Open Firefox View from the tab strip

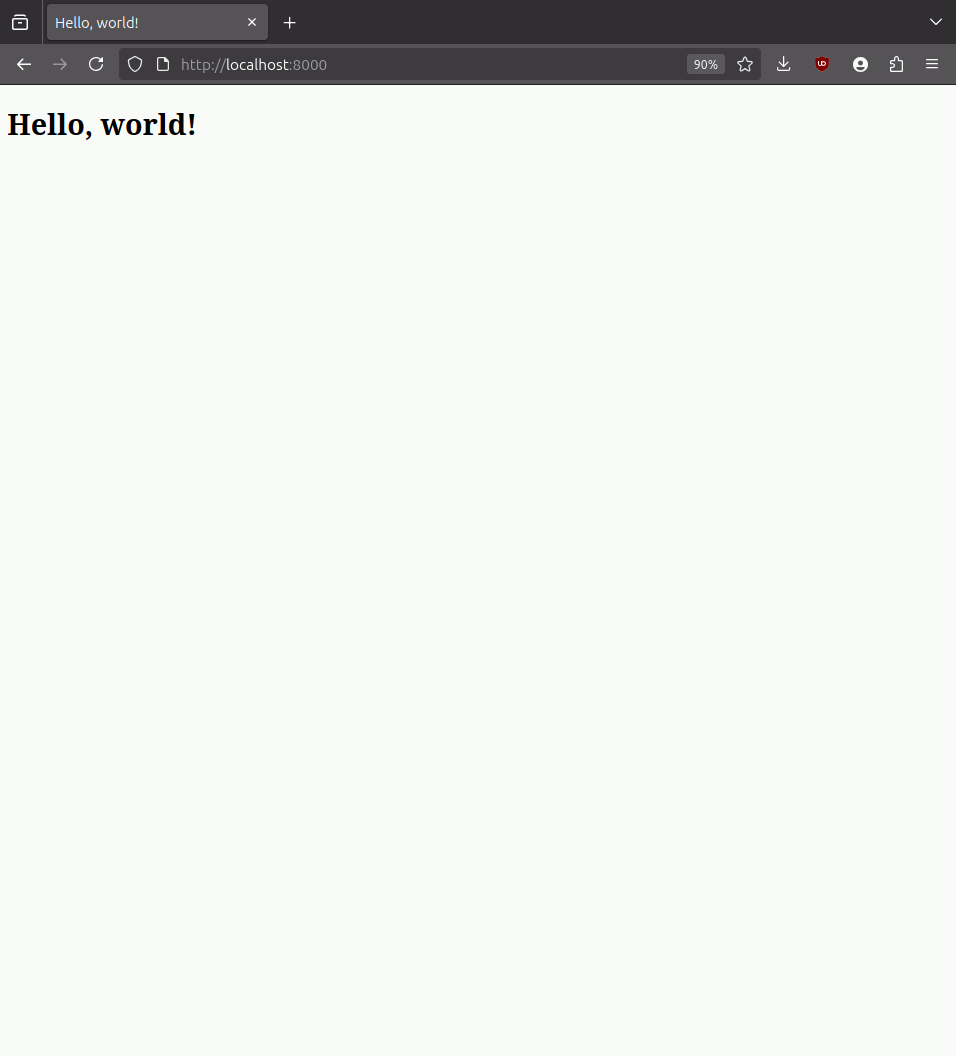click(x=20, y=22)
